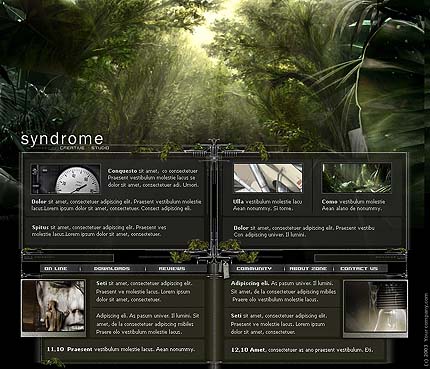Open the CONTACT US page
The image size is (430, 369).
coord(359,268)
